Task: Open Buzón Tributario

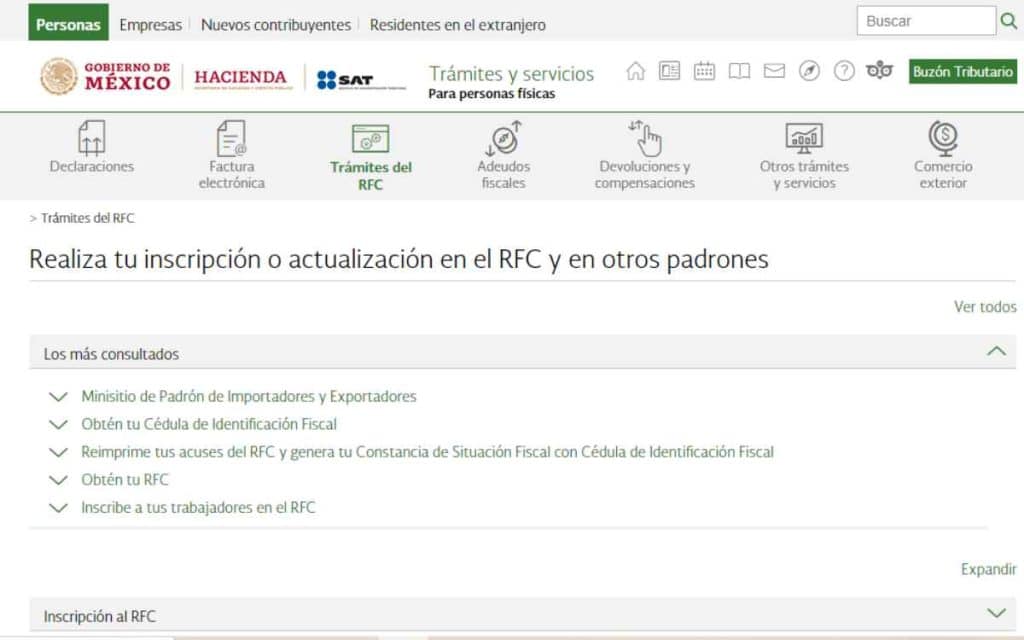Action: tap(961, 72)
